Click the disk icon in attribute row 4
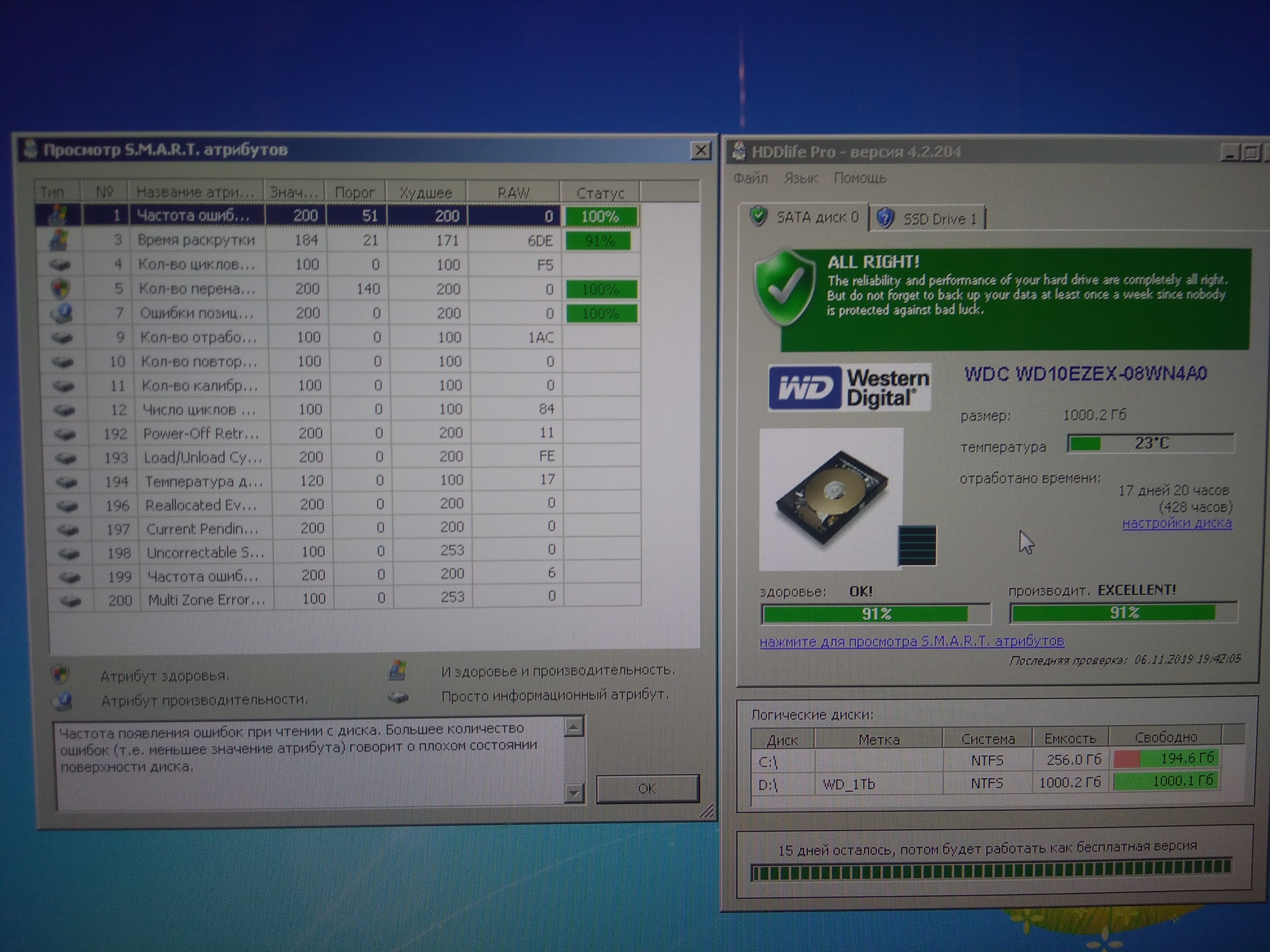Image resolution: width=1270 pixels, height=952 pixels. point(60,264)
